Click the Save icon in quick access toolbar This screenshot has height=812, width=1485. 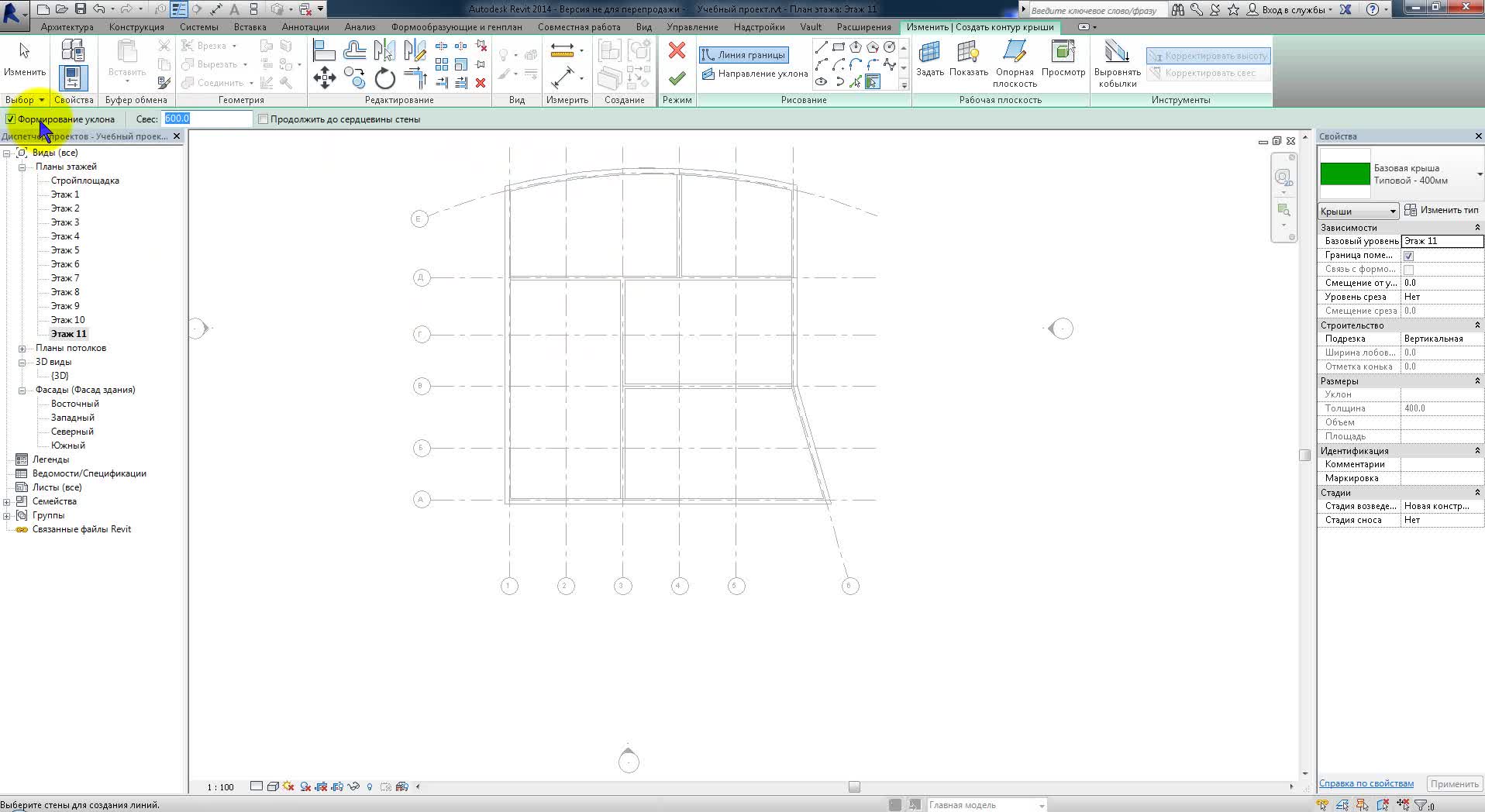(x=81, y=9)
